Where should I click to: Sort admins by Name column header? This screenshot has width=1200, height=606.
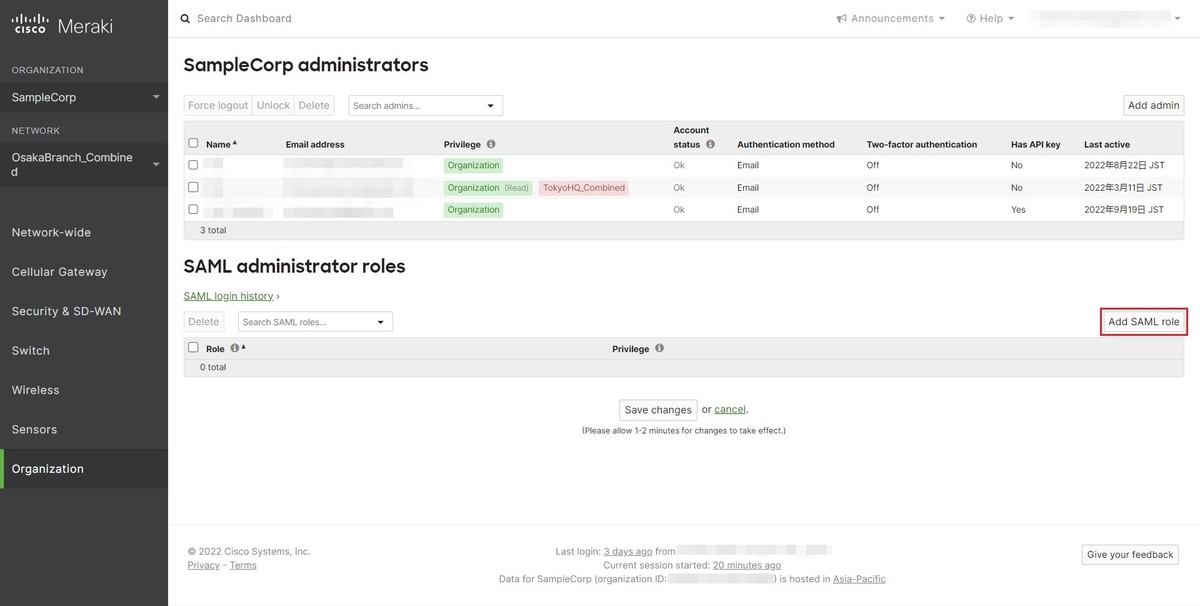click(218, 144)
